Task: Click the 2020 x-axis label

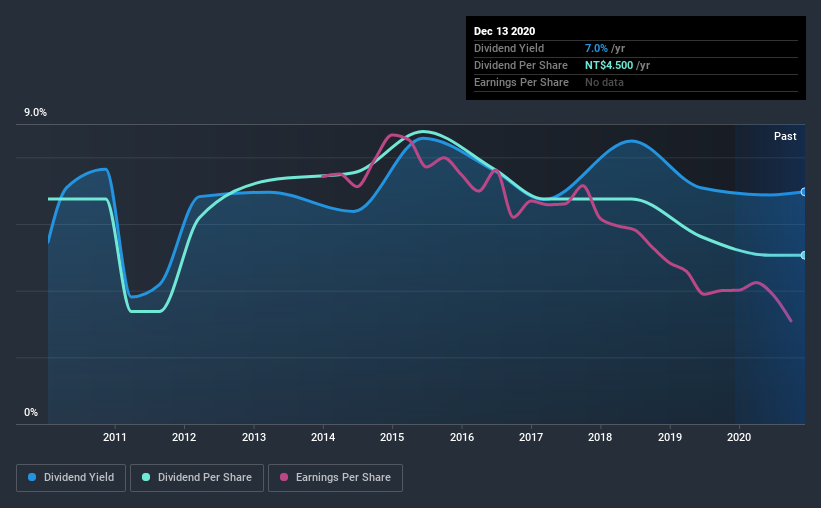Action: click(739, 437)
